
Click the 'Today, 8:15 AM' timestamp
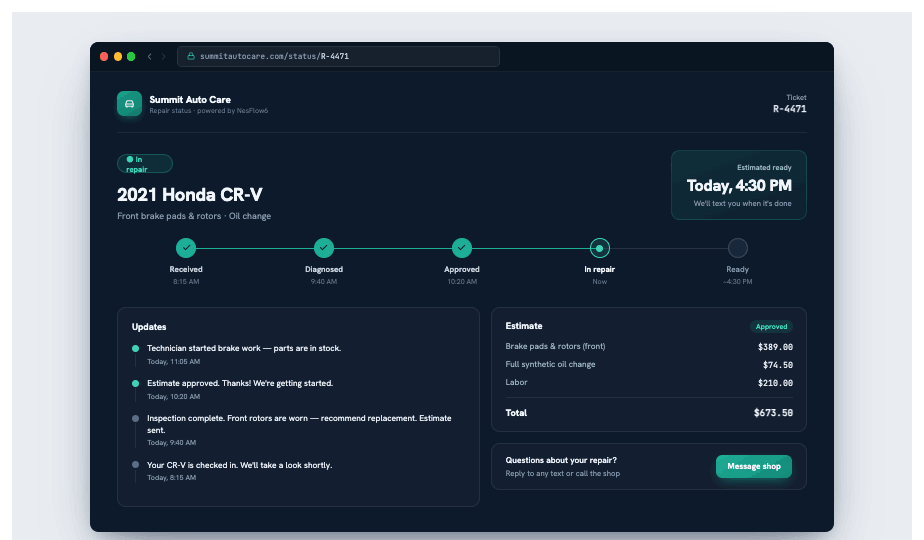tap(171, 478)
